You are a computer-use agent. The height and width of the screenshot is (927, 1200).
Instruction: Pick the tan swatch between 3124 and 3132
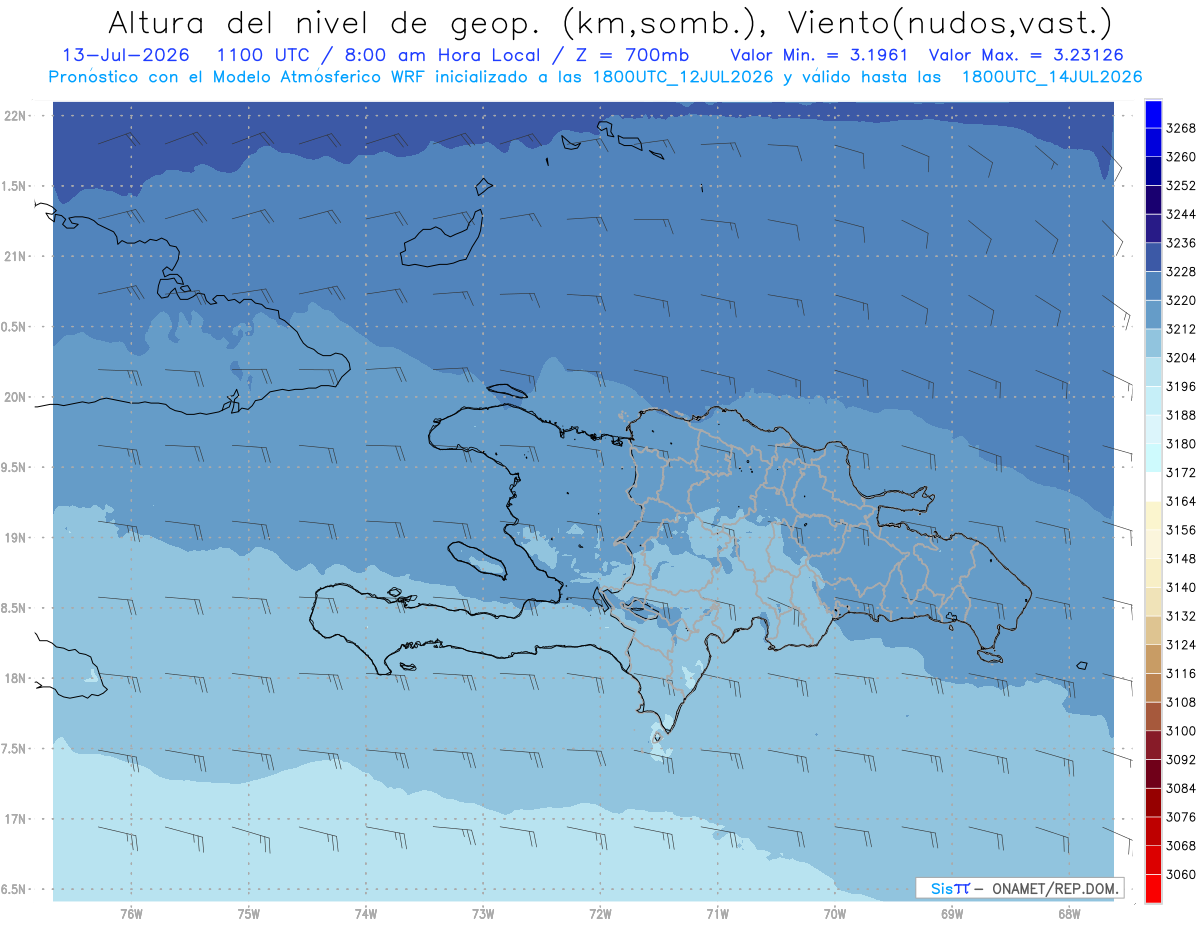1152,630
